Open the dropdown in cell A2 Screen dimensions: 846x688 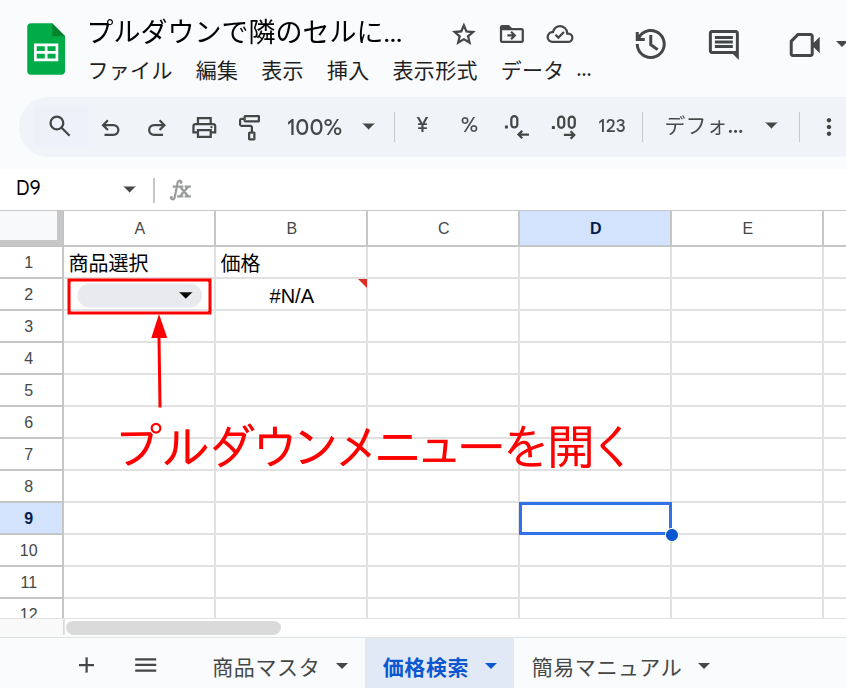click(x=184, y=295)
